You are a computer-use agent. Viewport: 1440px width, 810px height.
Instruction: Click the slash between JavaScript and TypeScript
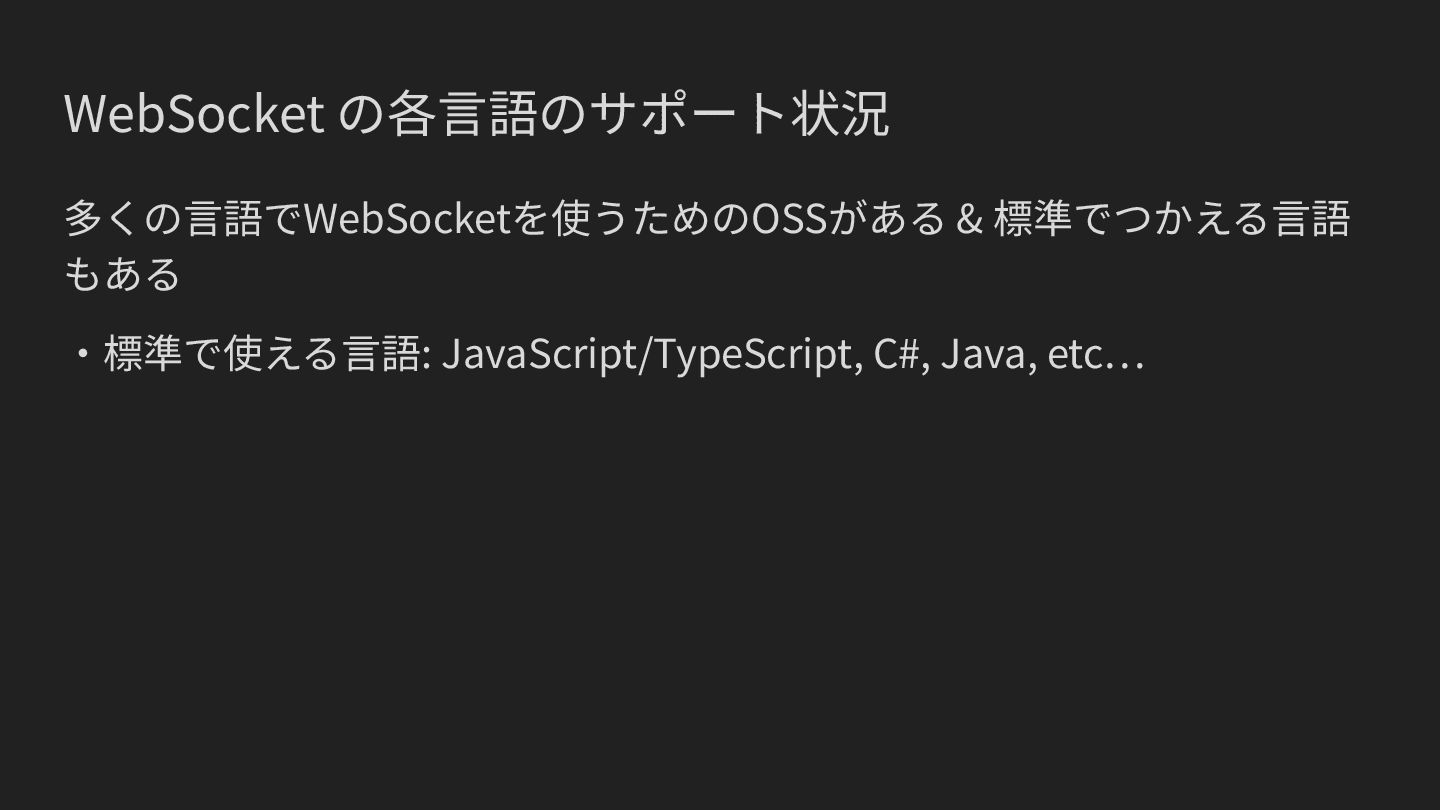click(x=644, y=354)
